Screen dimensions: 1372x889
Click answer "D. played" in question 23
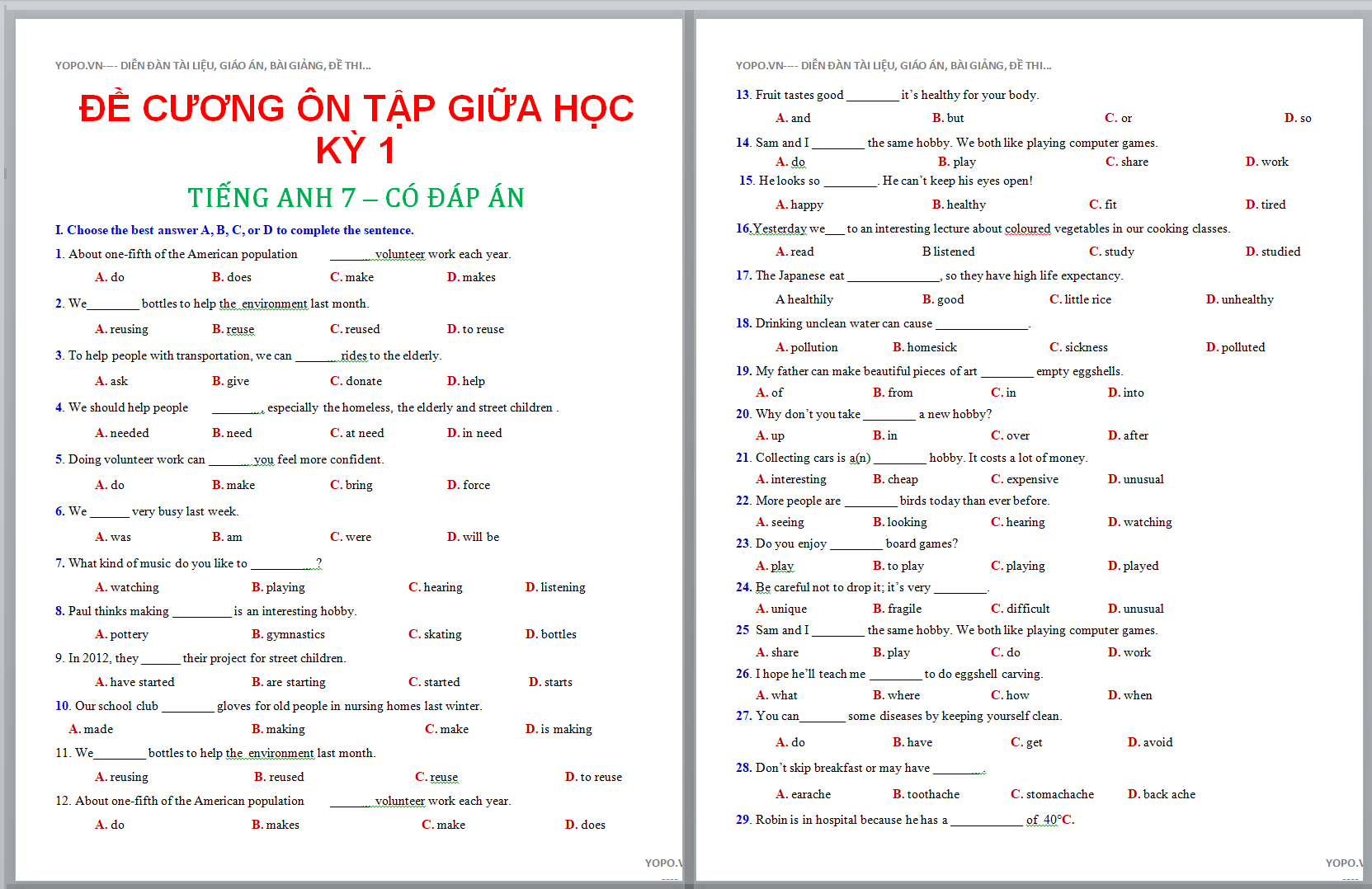tap(1133, 566)
